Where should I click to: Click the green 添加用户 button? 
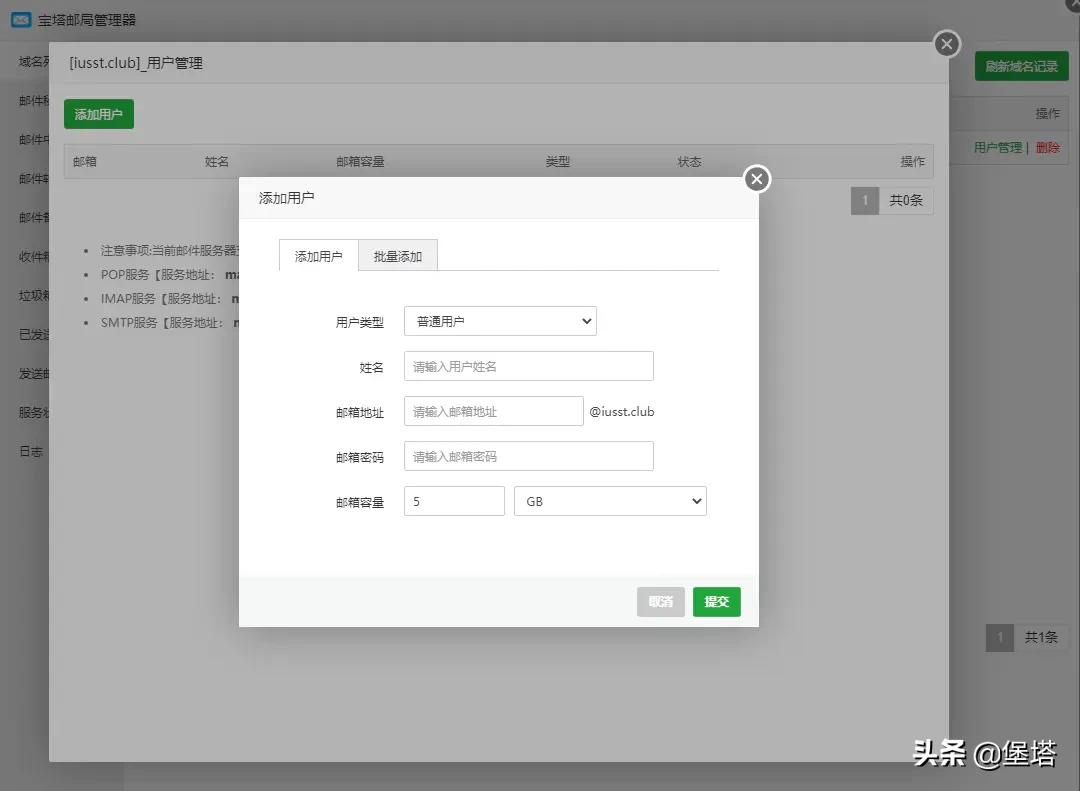(98, 114)
